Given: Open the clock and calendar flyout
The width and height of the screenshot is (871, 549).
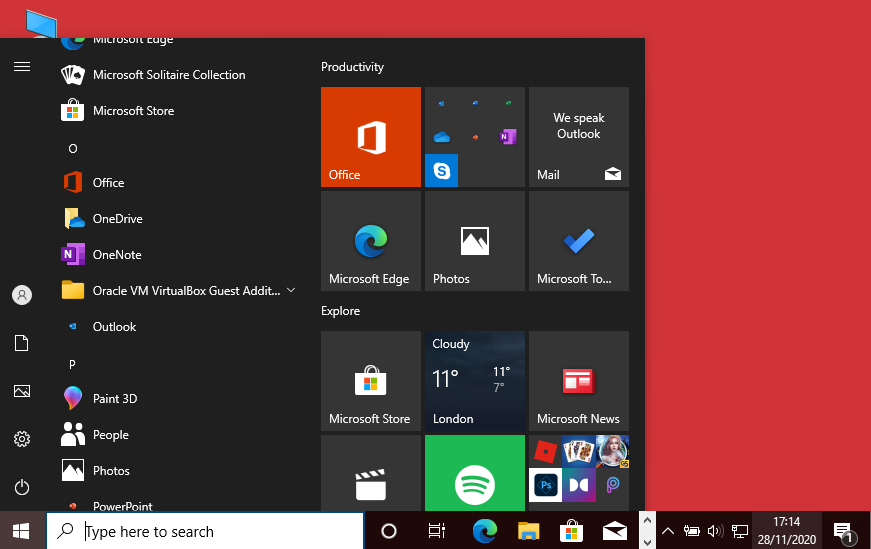Looking at the screenshot, I should click(787, 531).
